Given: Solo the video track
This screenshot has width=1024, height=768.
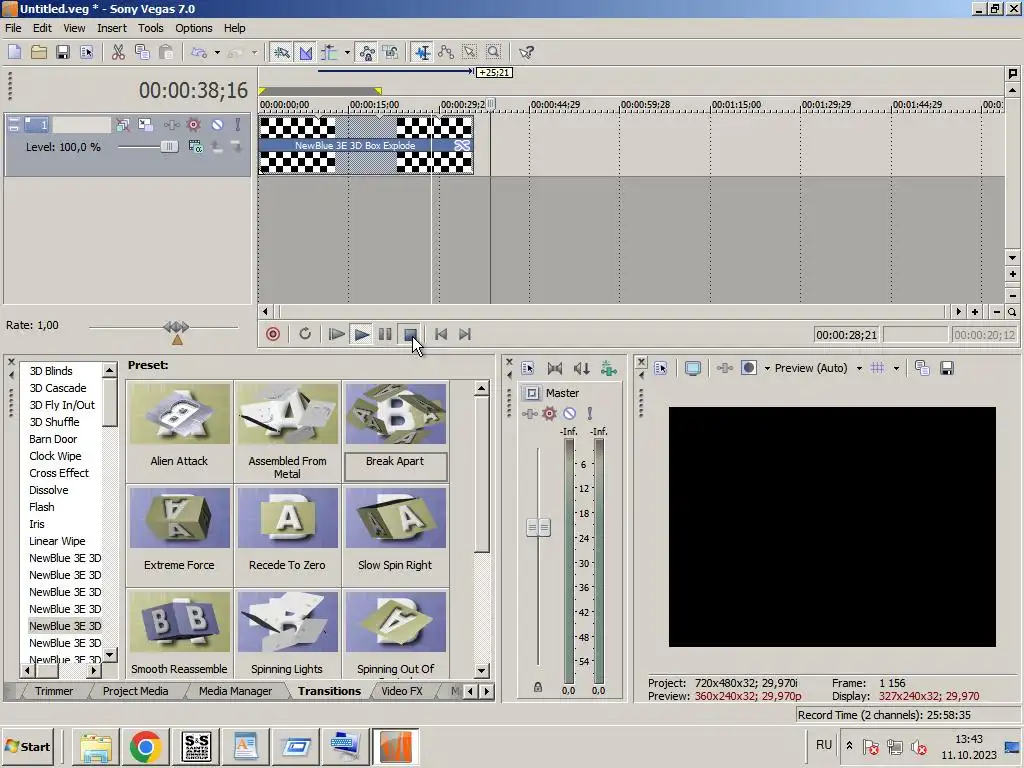Looking at the screenshot, I should [x=238, y=124].
